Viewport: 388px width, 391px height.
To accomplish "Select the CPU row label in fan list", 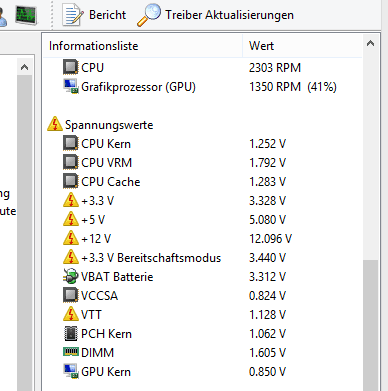I will 92,68.
